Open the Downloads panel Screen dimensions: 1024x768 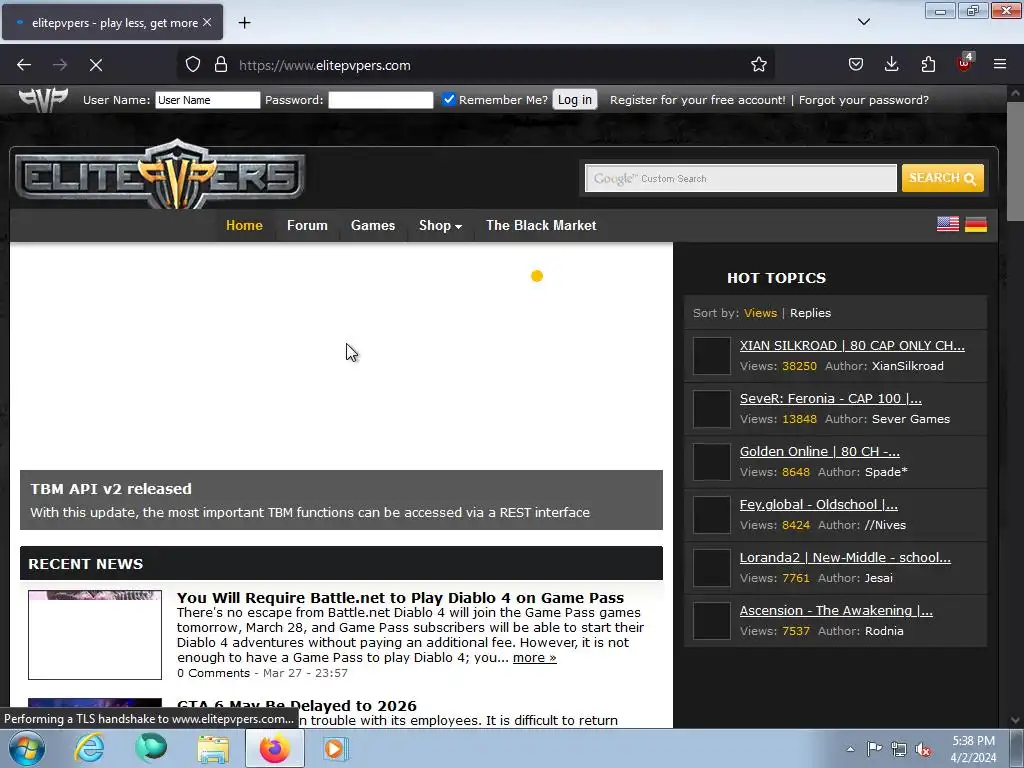[x=891, y=65]
